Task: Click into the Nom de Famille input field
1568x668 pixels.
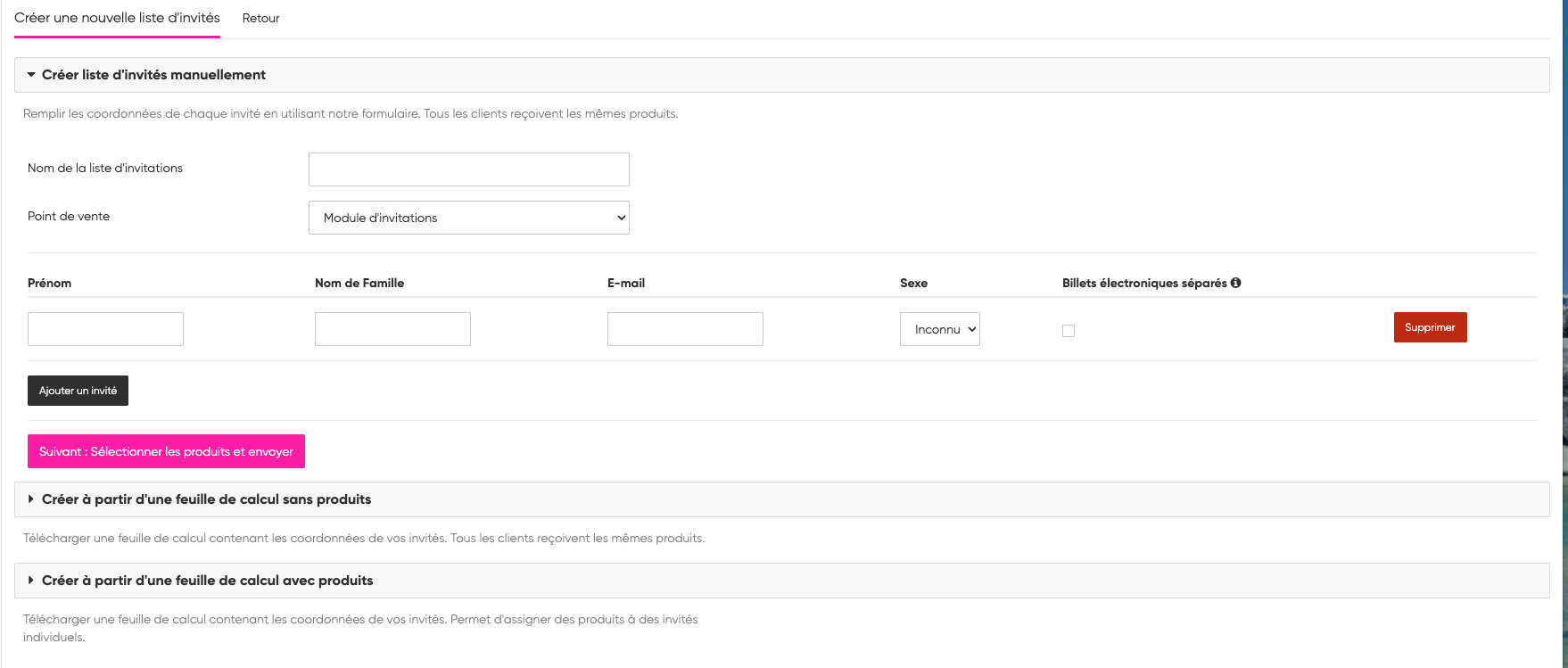Action: point(392,329)
